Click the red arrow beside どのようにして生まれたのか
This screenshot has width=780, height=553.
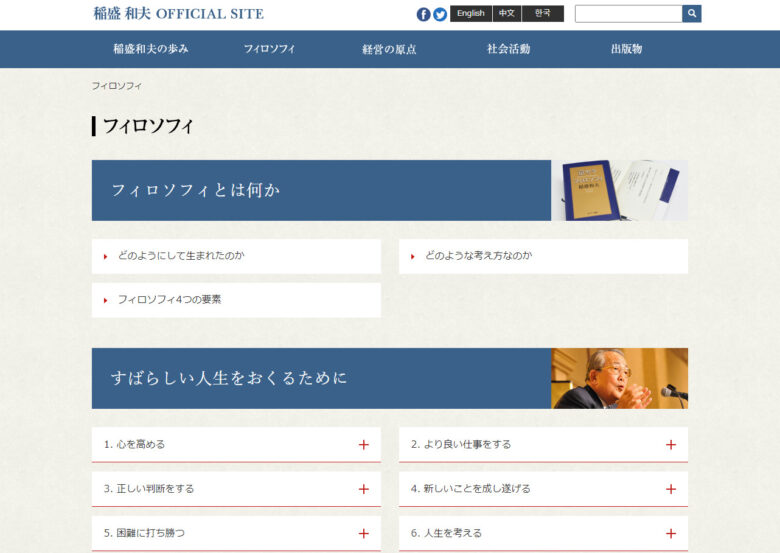point(105,257)
